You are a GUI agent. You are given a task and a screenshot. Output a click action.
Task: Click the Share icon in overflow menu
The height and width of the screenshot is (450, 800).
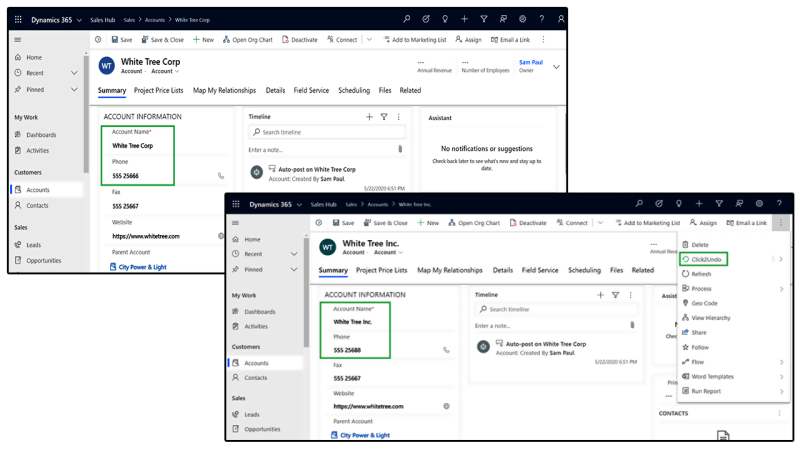pyautogui.click(x=685, y=332)
